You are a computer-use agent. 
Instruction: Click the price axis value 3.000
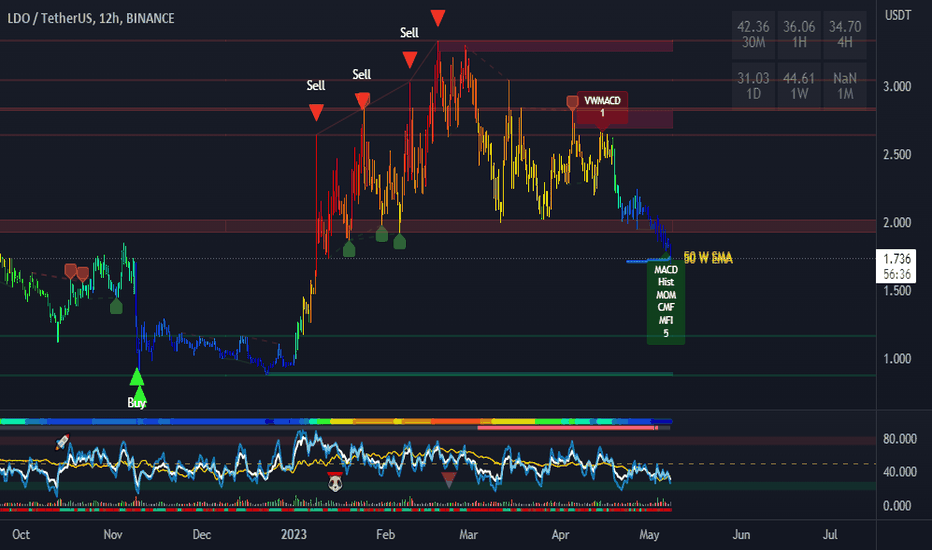(x=897, y=87)
